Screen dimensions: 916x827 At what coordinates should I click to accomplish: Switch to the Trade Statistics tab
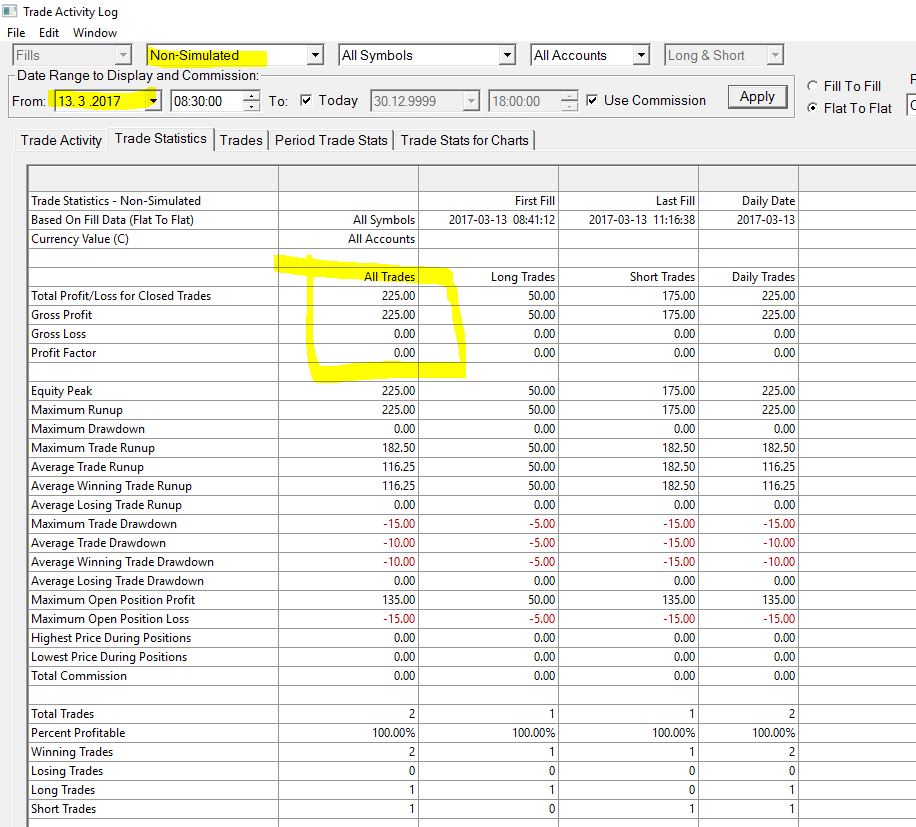[161, 138]
